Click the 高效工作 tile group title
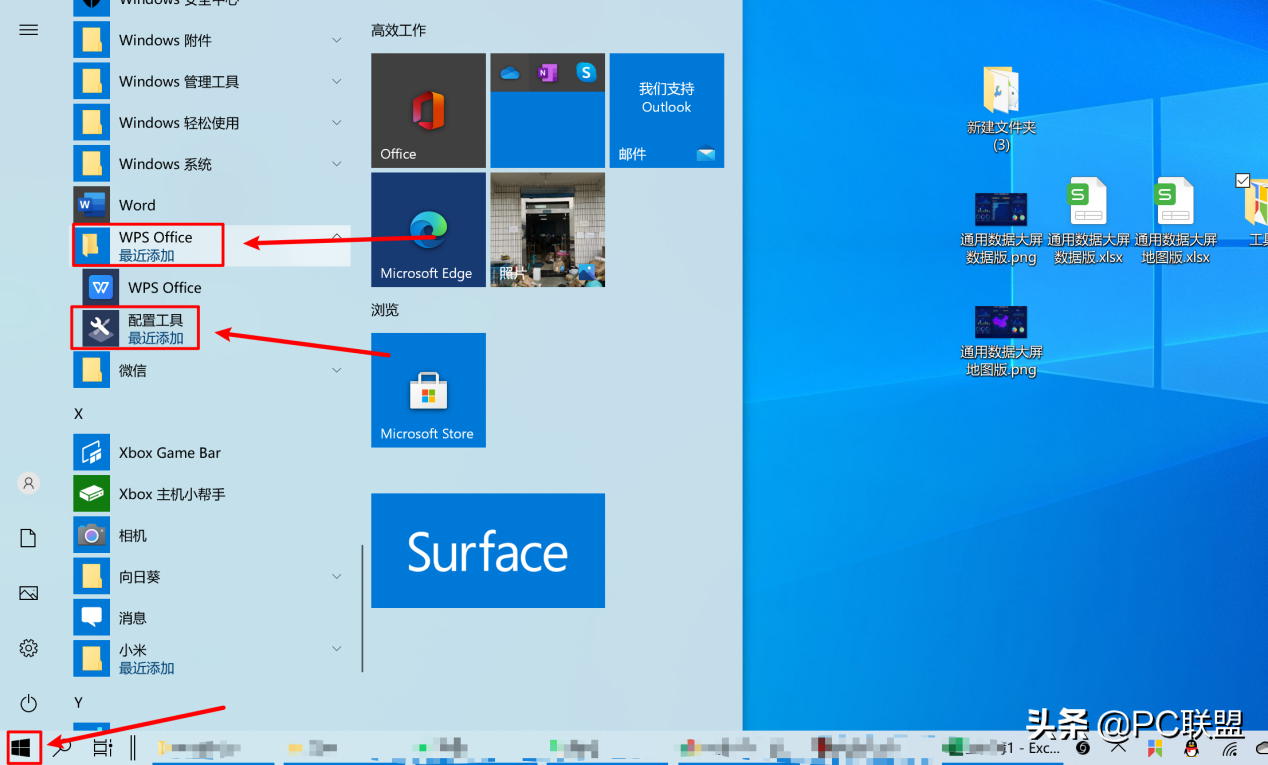1268x765 pixels. pos(398,30)
